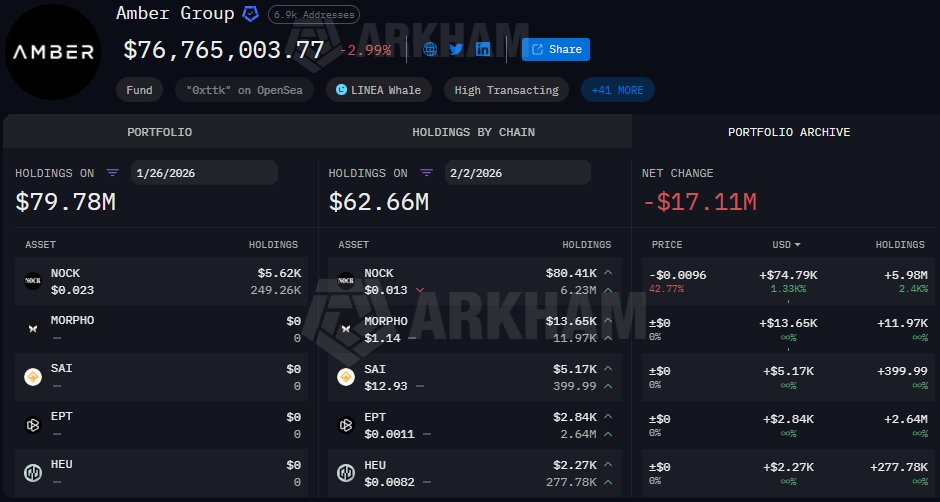Click the Amber logo avatar
Image resolution: width=940 pixels, height=502 pixels.
[53, 52]
